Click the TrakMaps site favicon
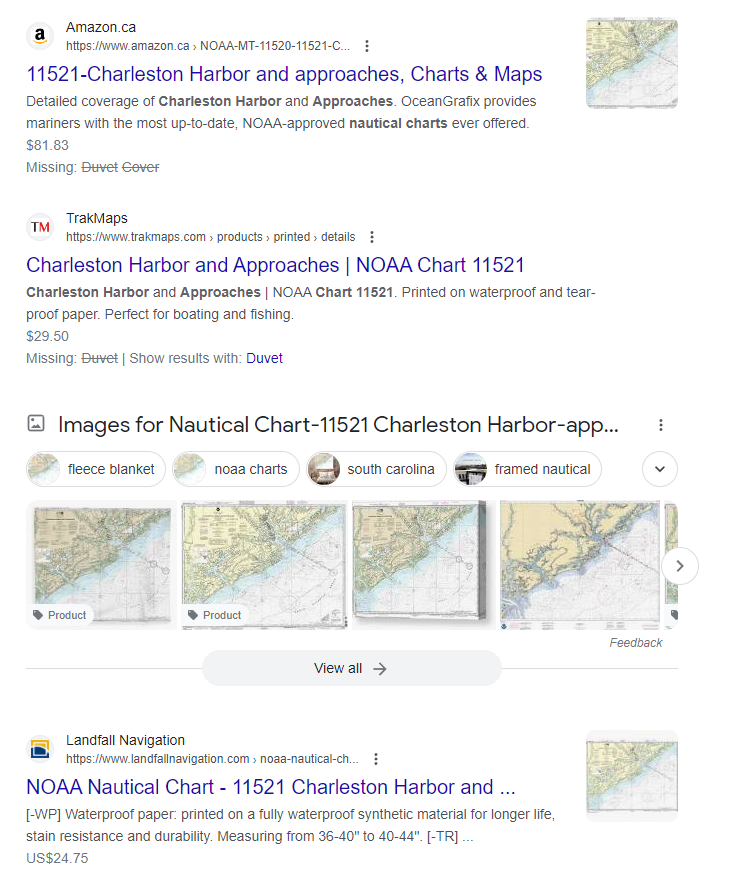 pyautogui.click(x=40, y=227)
